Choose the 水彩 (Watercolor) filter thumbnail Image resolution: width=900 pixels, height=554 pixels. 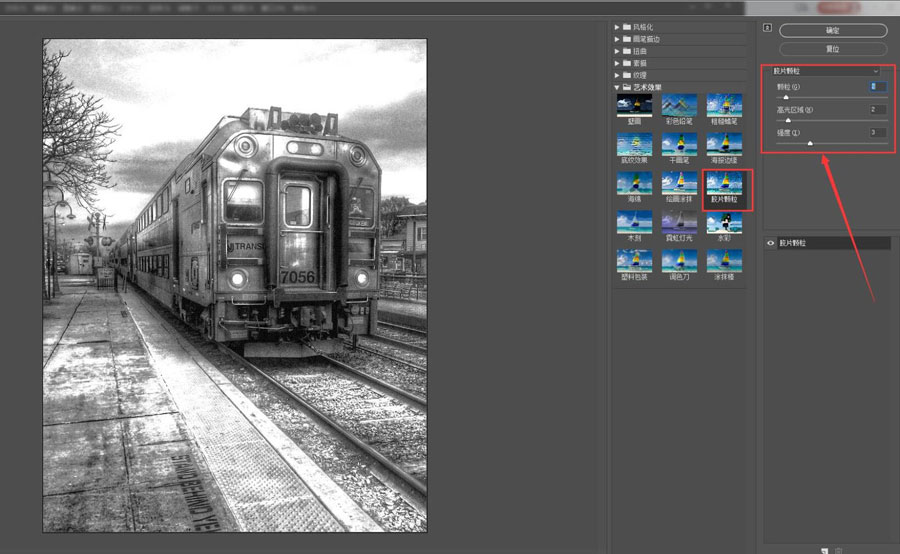[x=724, y=223]
